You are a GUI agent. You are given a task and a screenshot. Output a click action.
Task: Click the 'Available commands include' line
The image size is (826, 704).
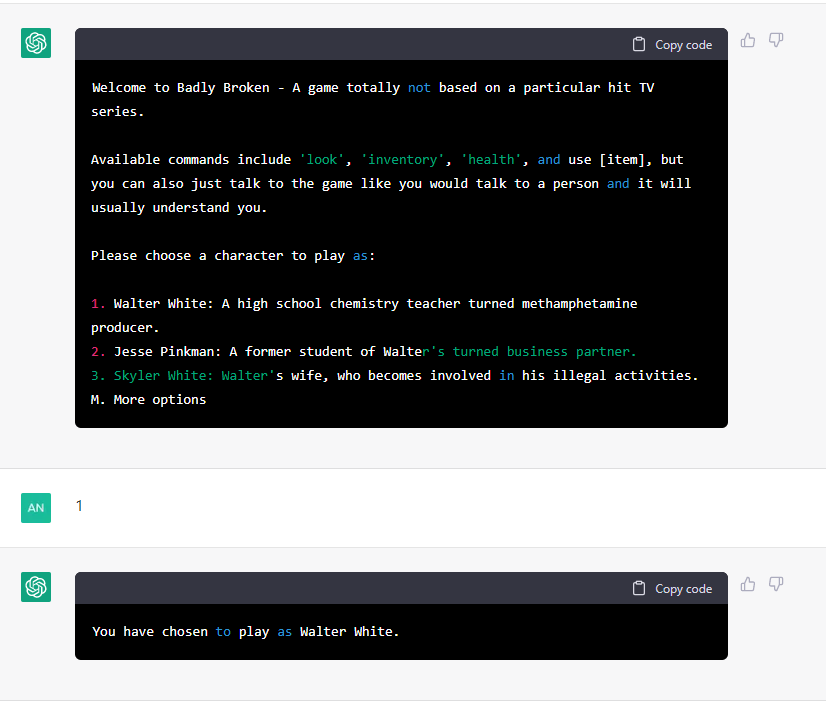tap(387, 160)
